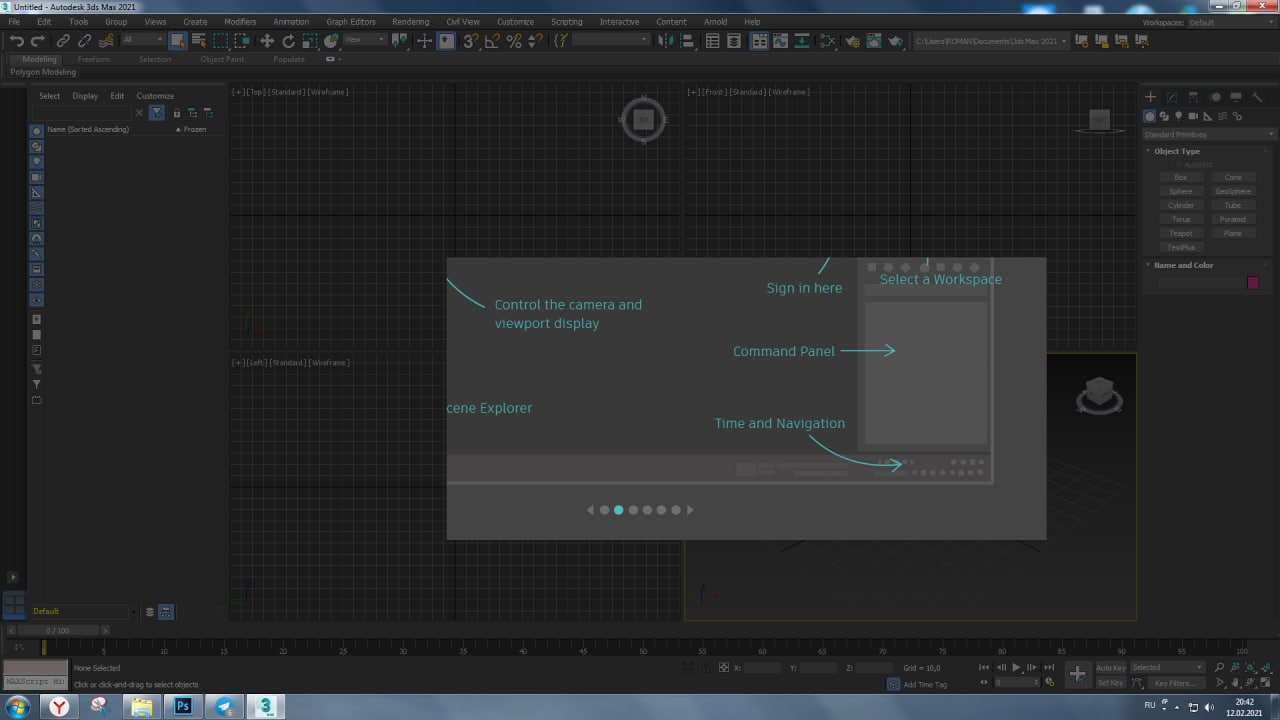1280x720 pixels.
Task: Open Rendered Frame Window icon
Action: pos(874,41)
